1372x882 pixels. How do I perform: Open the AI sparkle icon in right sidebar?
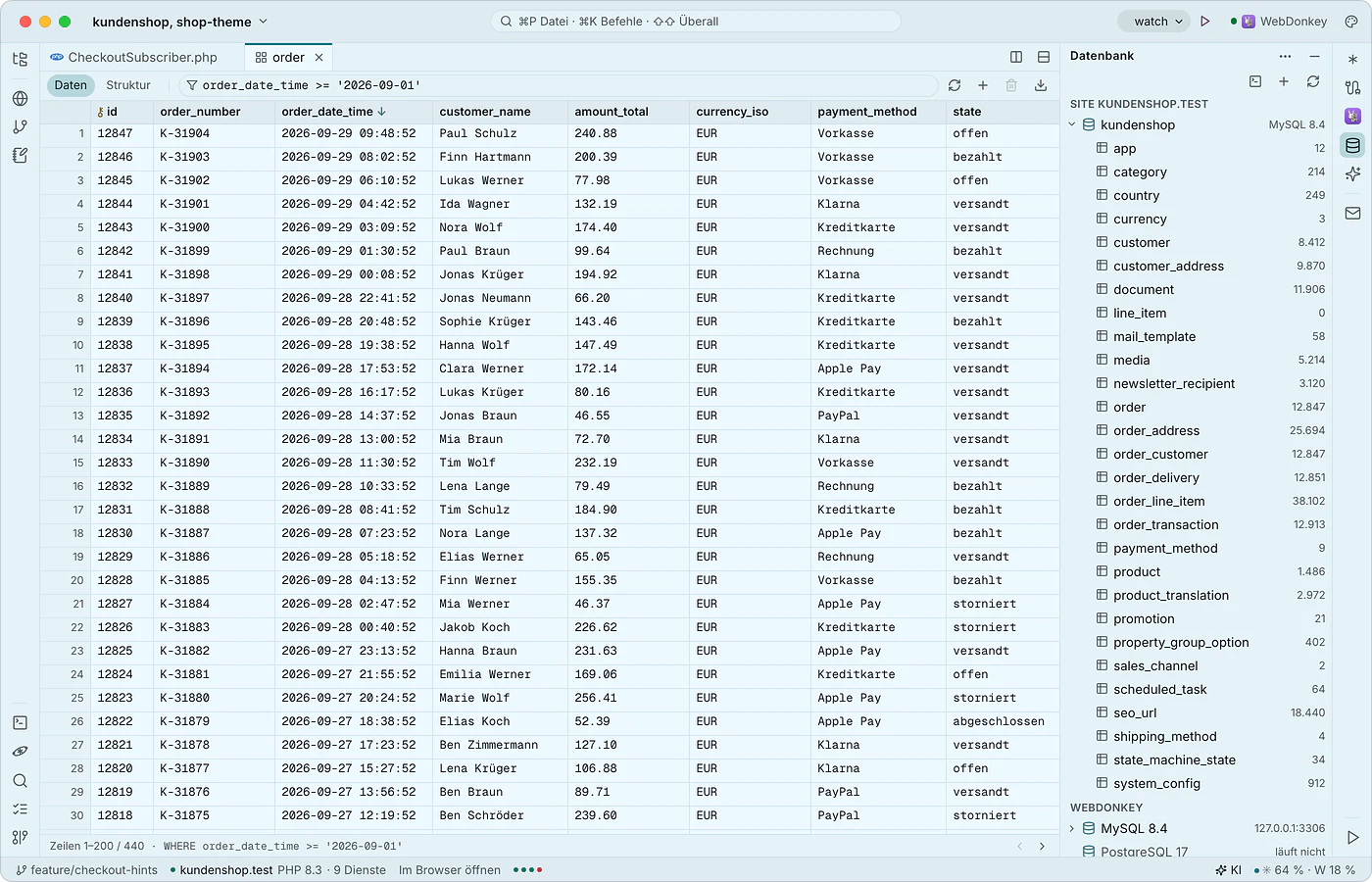[x=1352, y=174]
